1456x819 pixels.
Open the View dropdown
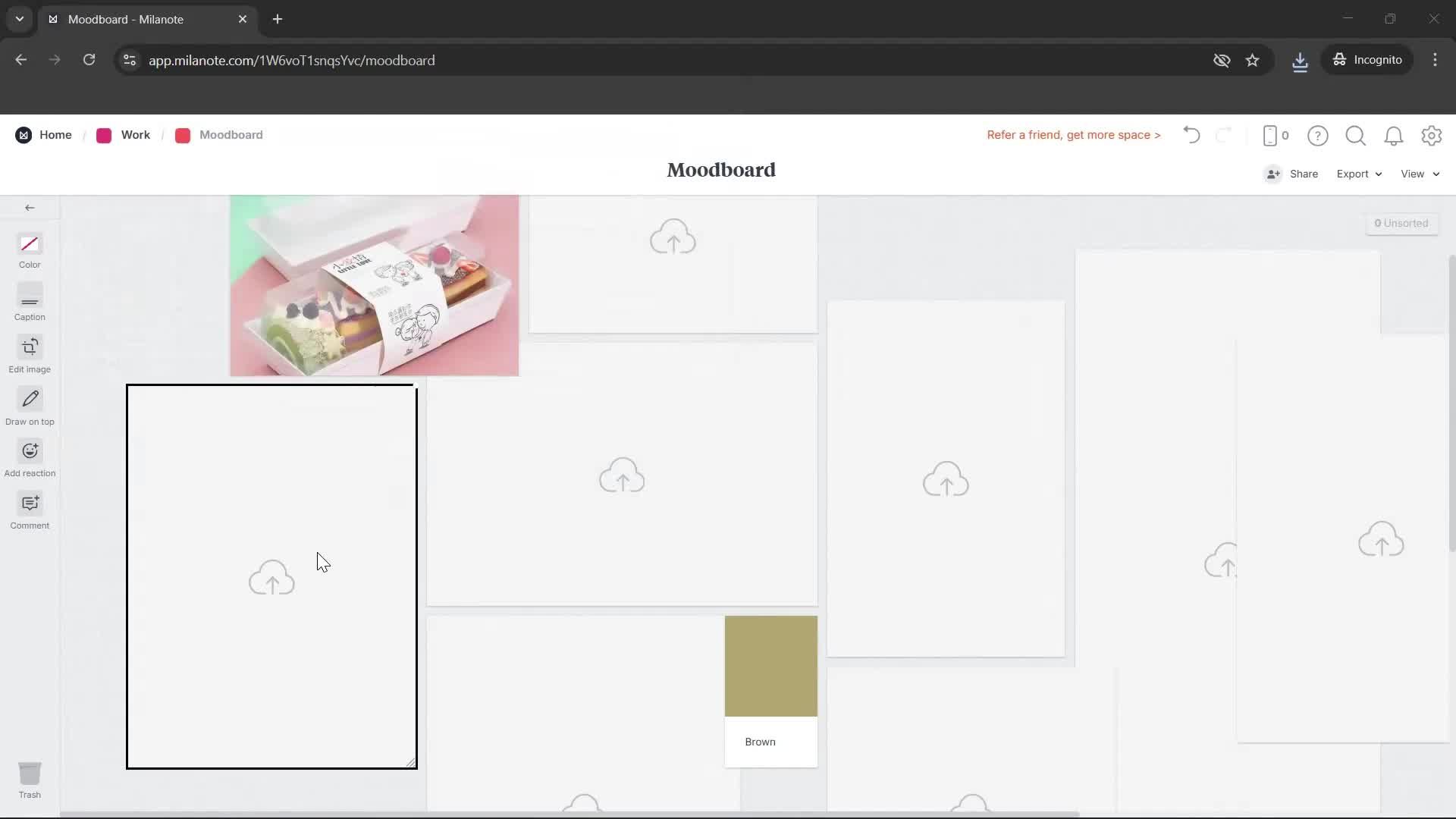pos(1417,174)
